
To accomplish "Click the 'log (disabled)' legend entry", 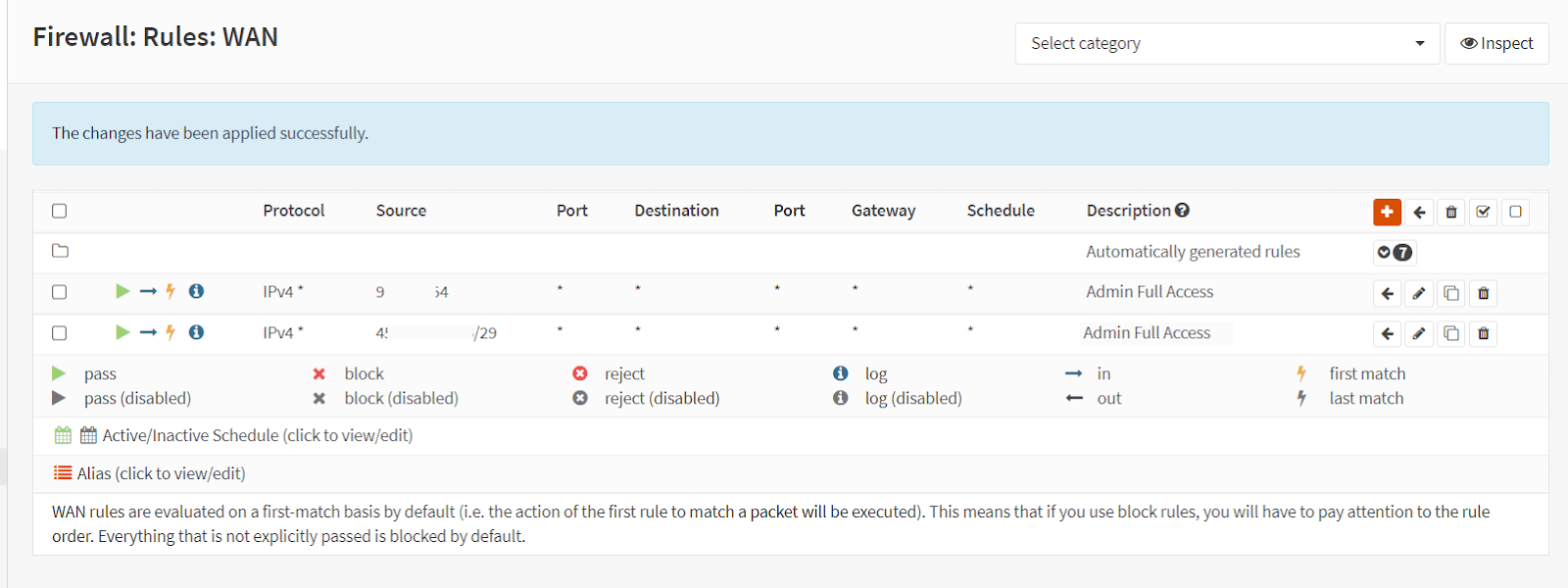I will pyautogui.click(x=913, y=398).
